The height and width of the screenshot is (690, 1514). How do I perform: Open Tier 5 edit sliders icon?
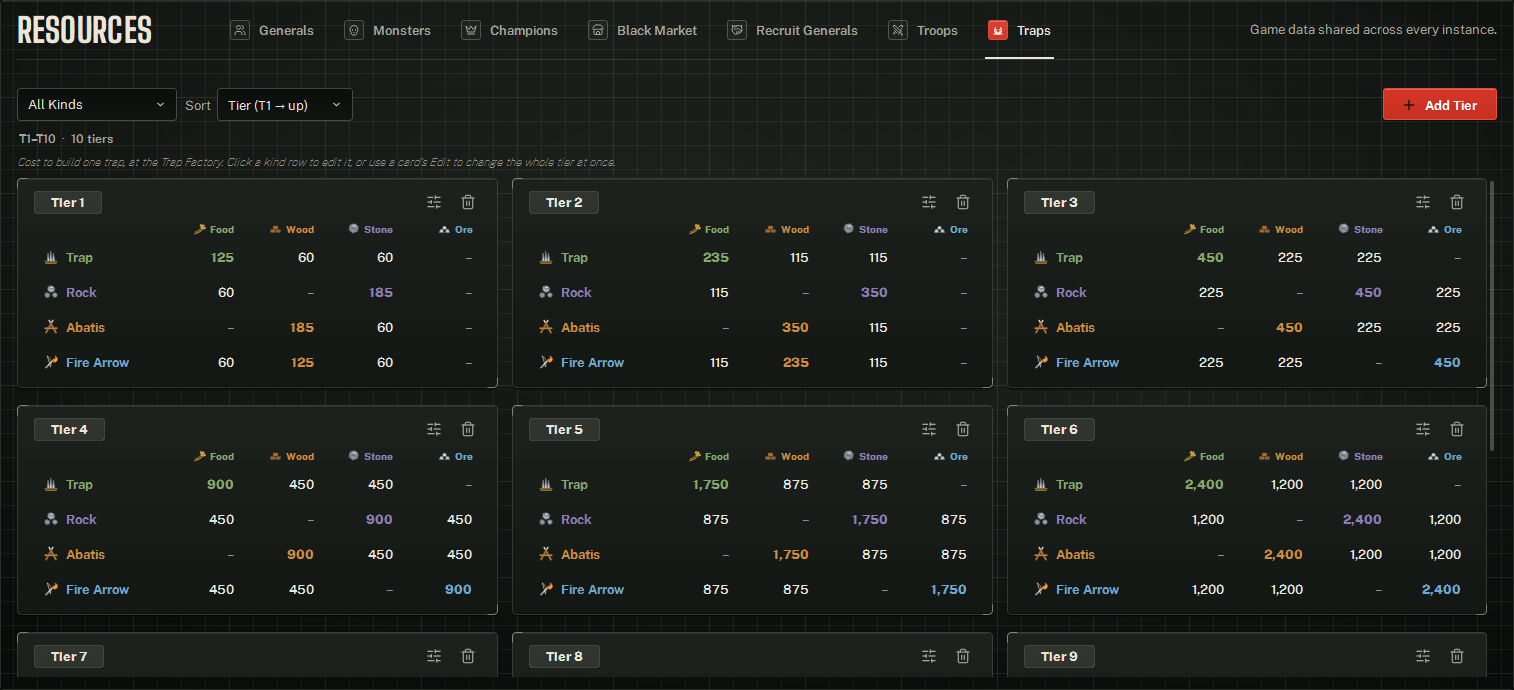point(929,429)
